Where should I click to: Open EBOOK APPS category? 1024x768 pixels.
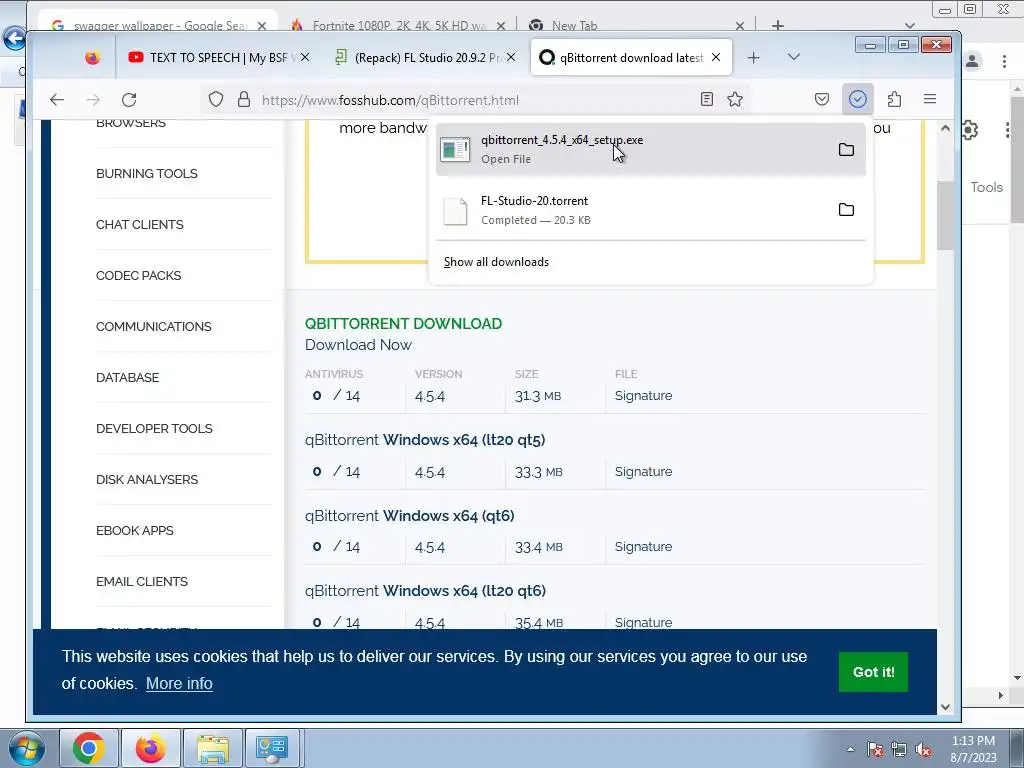click(135, 530)
